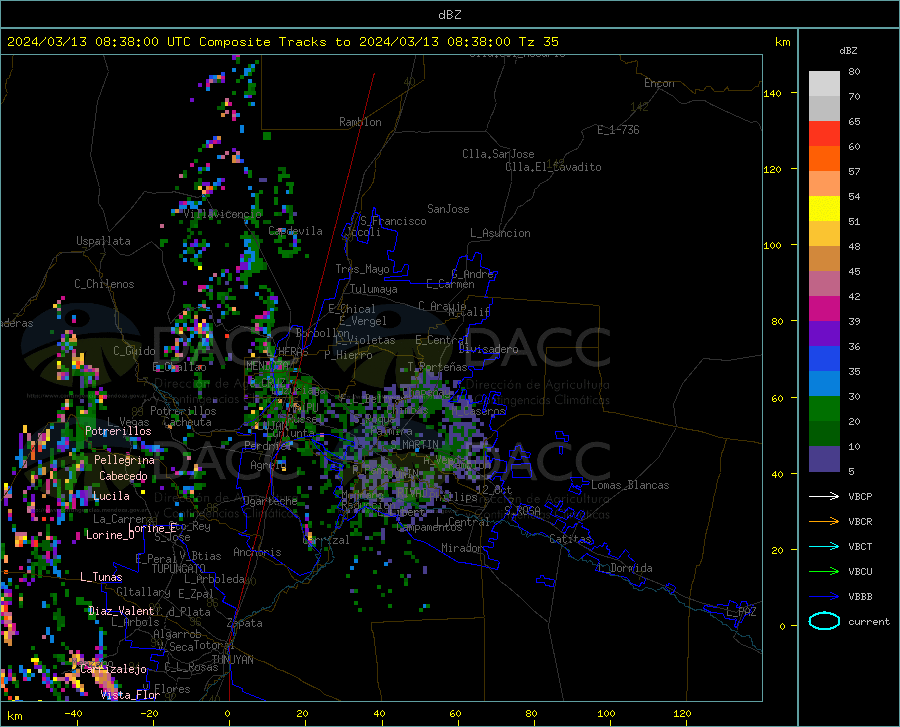This screenshot has width=900, height=727.
Task: Click the 'Catitas' map label
Action: [x=571, y=539]
